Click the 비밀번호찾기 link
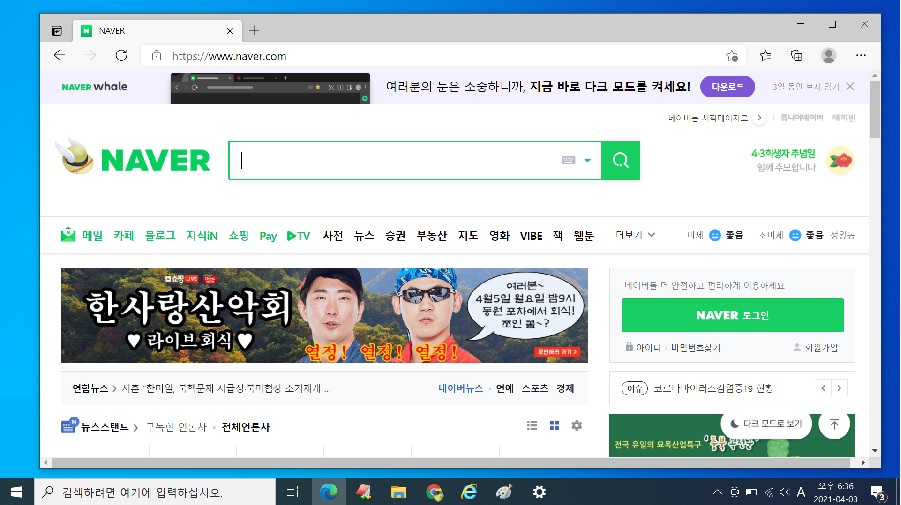Screen dimensions: 901x505 (x=696, y=348)
